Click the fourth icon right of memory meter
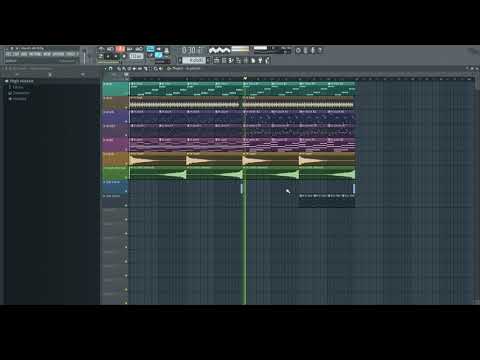Viewport: 480px width, 360px height. [x=319, y=50]
